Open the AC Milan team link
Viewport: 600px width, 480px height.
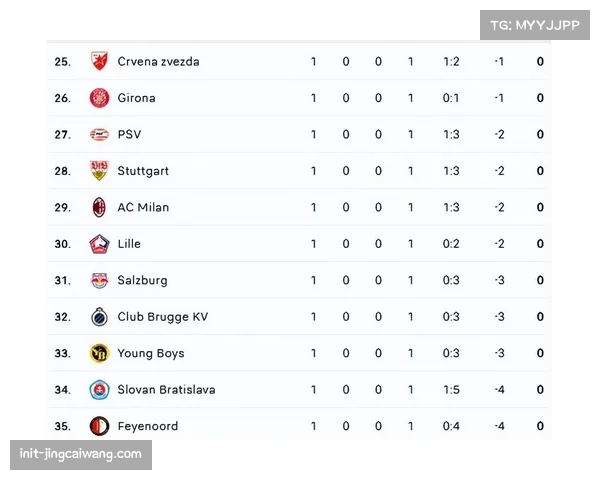143,207
